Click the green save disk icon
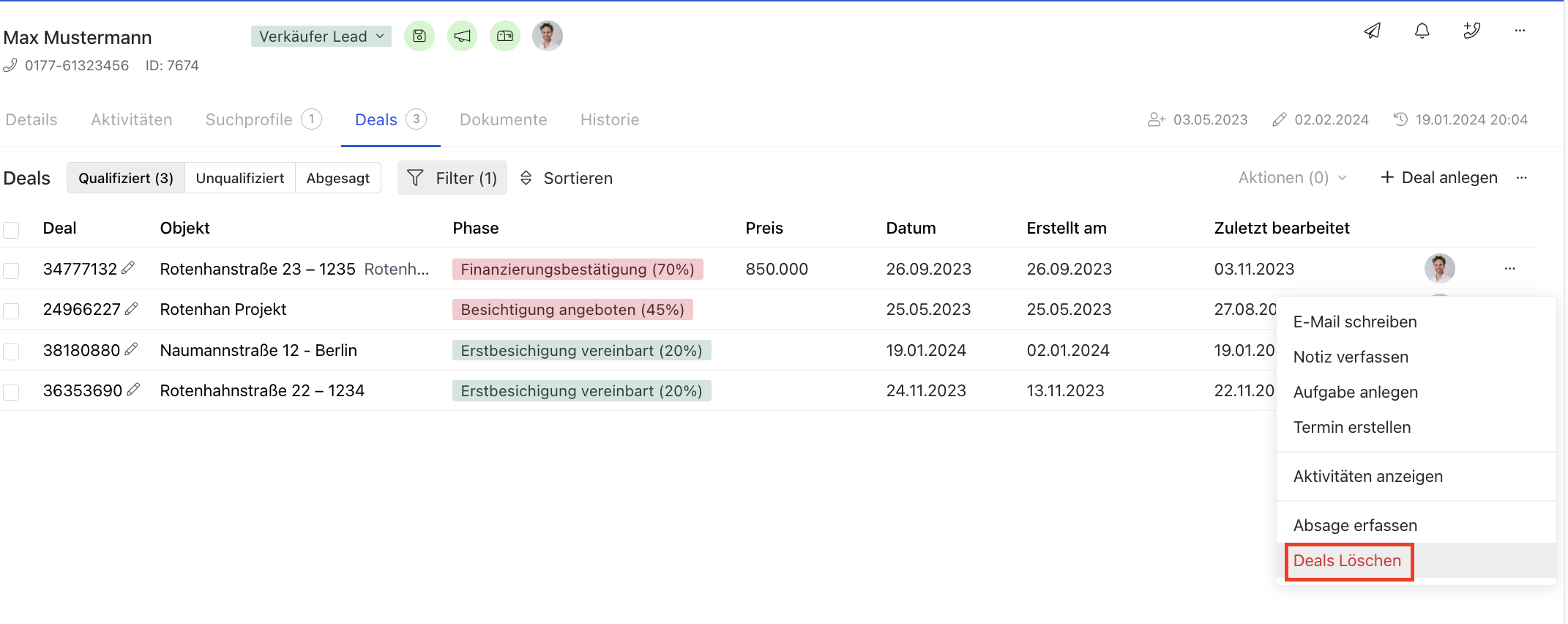The height and width of the screenshot is (624, 1568). (419, 36)
